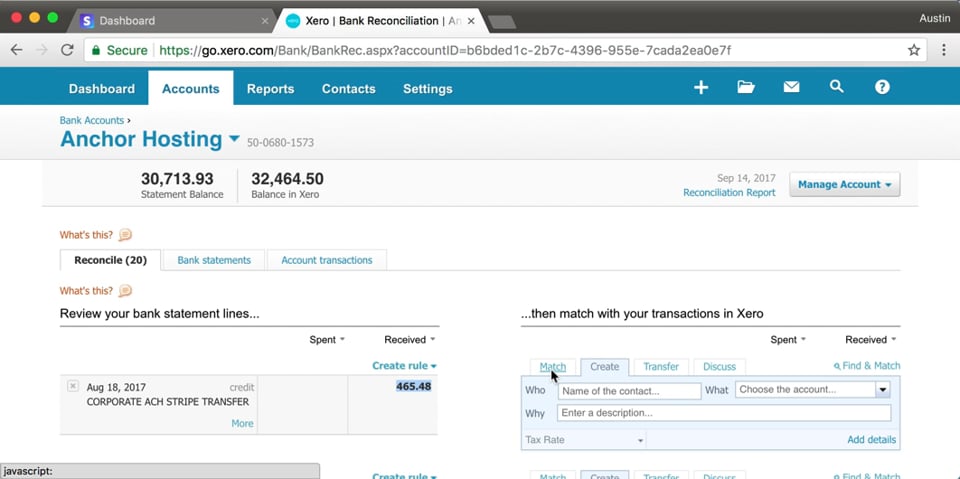Open the Files folder icon in header
Screen dimensions: 960x479
746,88
